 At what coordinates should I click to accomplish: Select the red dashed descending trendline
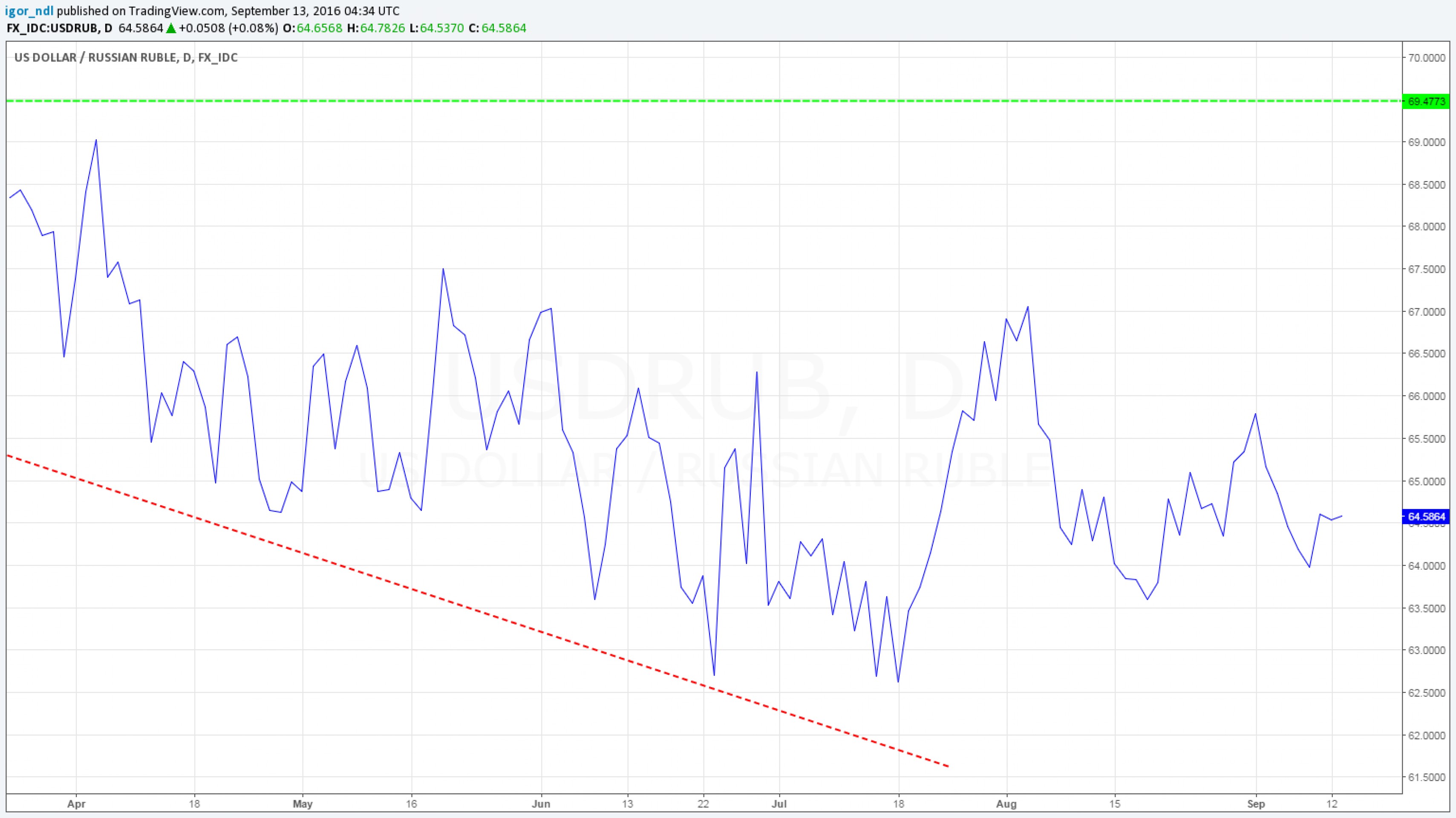tap(452, 602)
